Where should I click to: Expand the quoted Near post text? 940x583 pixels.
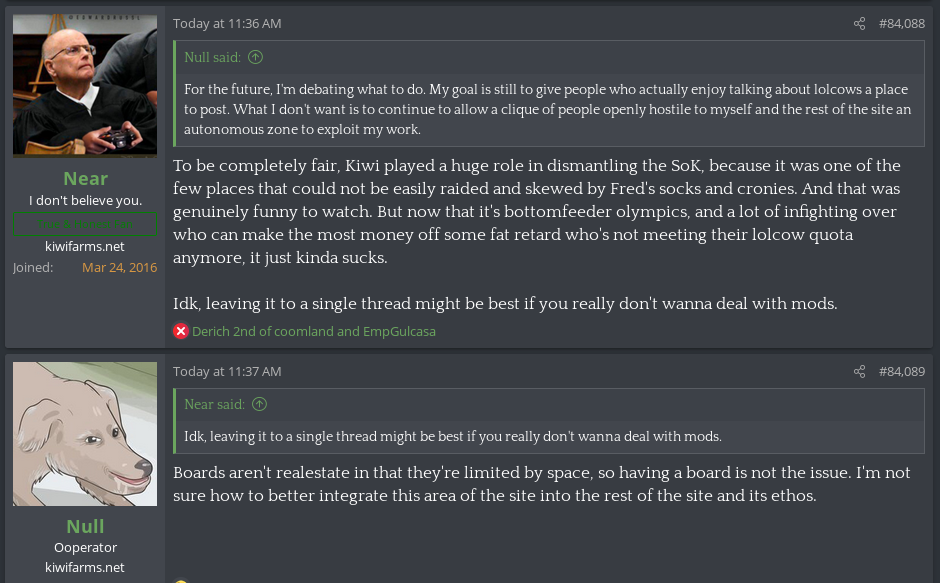(x=453, y=436)
